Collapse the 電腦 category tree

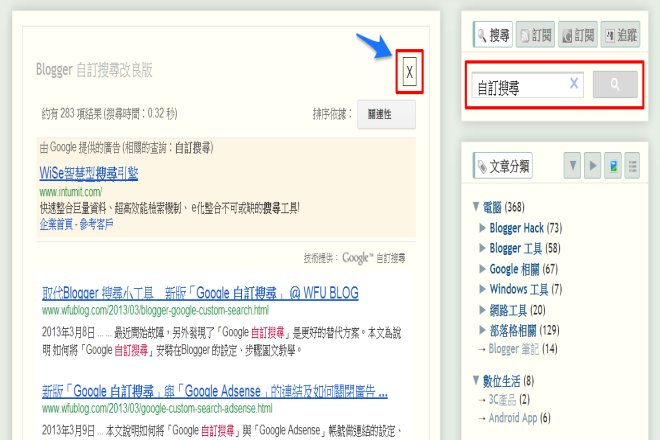click(476, 206)
